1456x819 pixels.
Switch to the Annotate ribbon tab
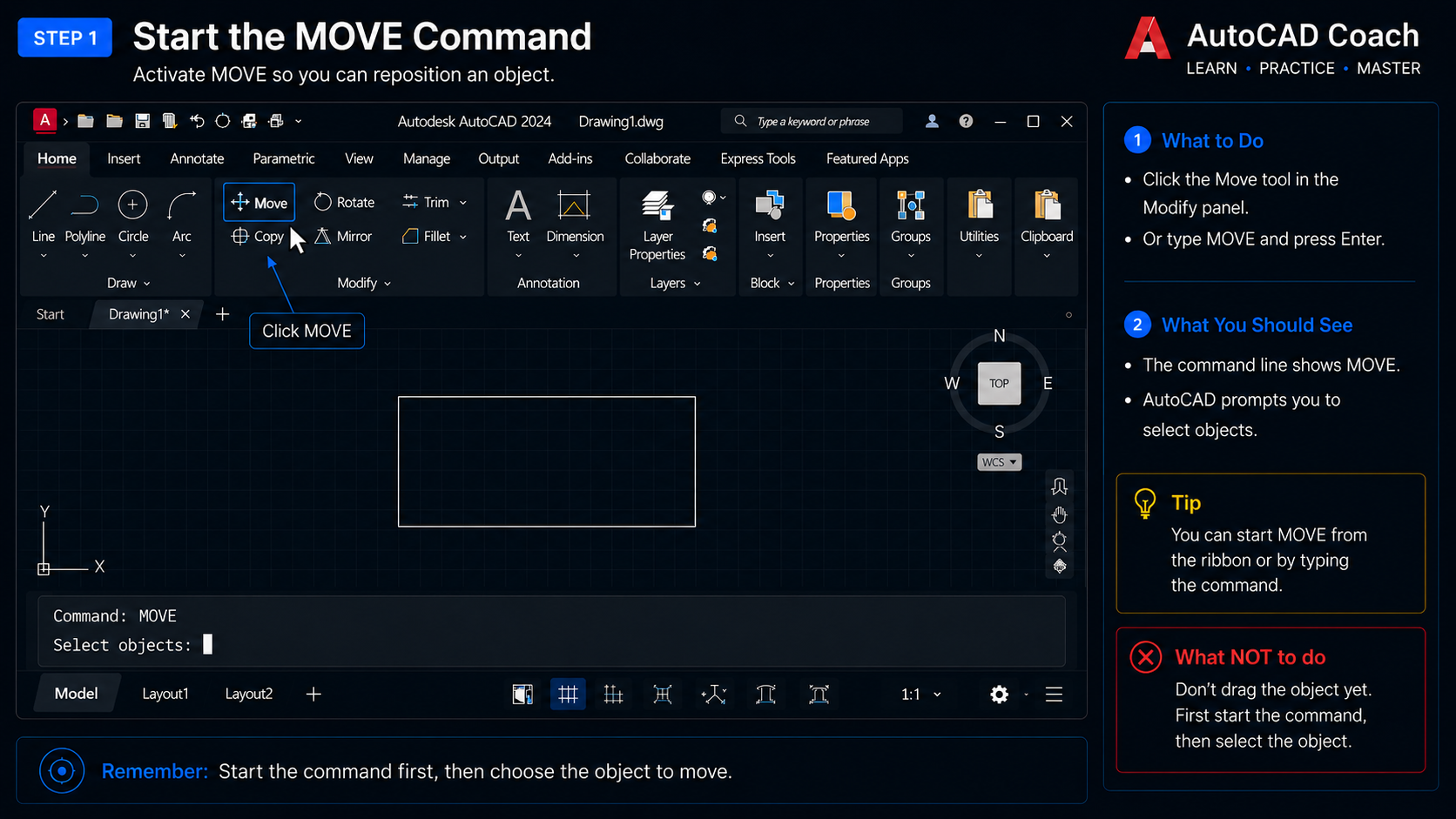click(197, 158)
